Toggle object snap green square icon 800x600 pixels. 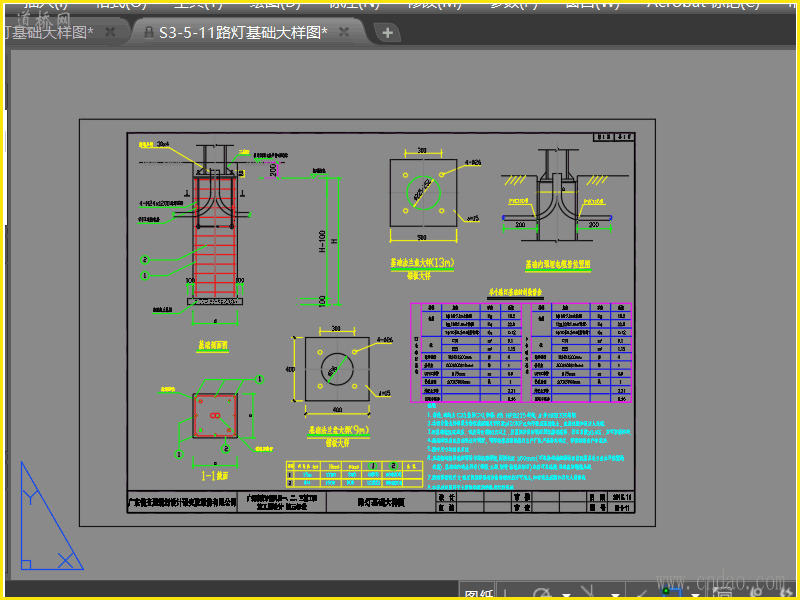(673, 592)
